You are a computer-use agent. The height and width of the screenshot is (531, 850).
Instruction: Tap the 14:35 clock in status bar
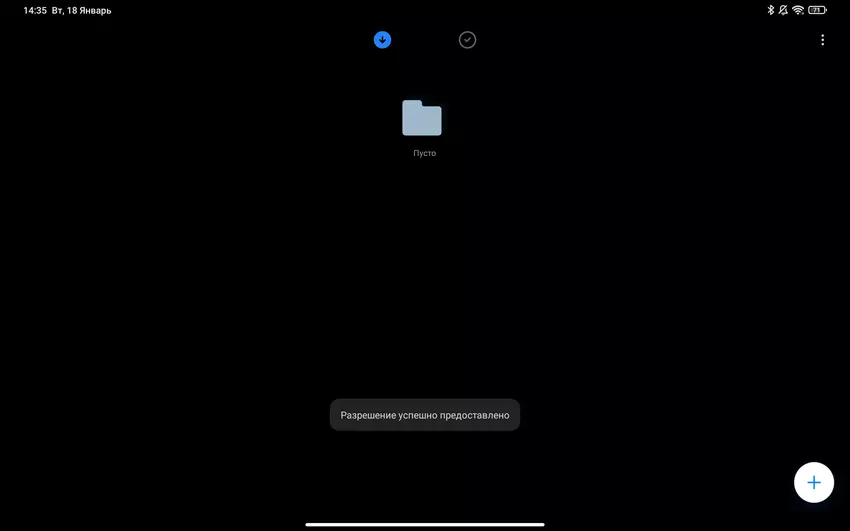pos(35,10)
